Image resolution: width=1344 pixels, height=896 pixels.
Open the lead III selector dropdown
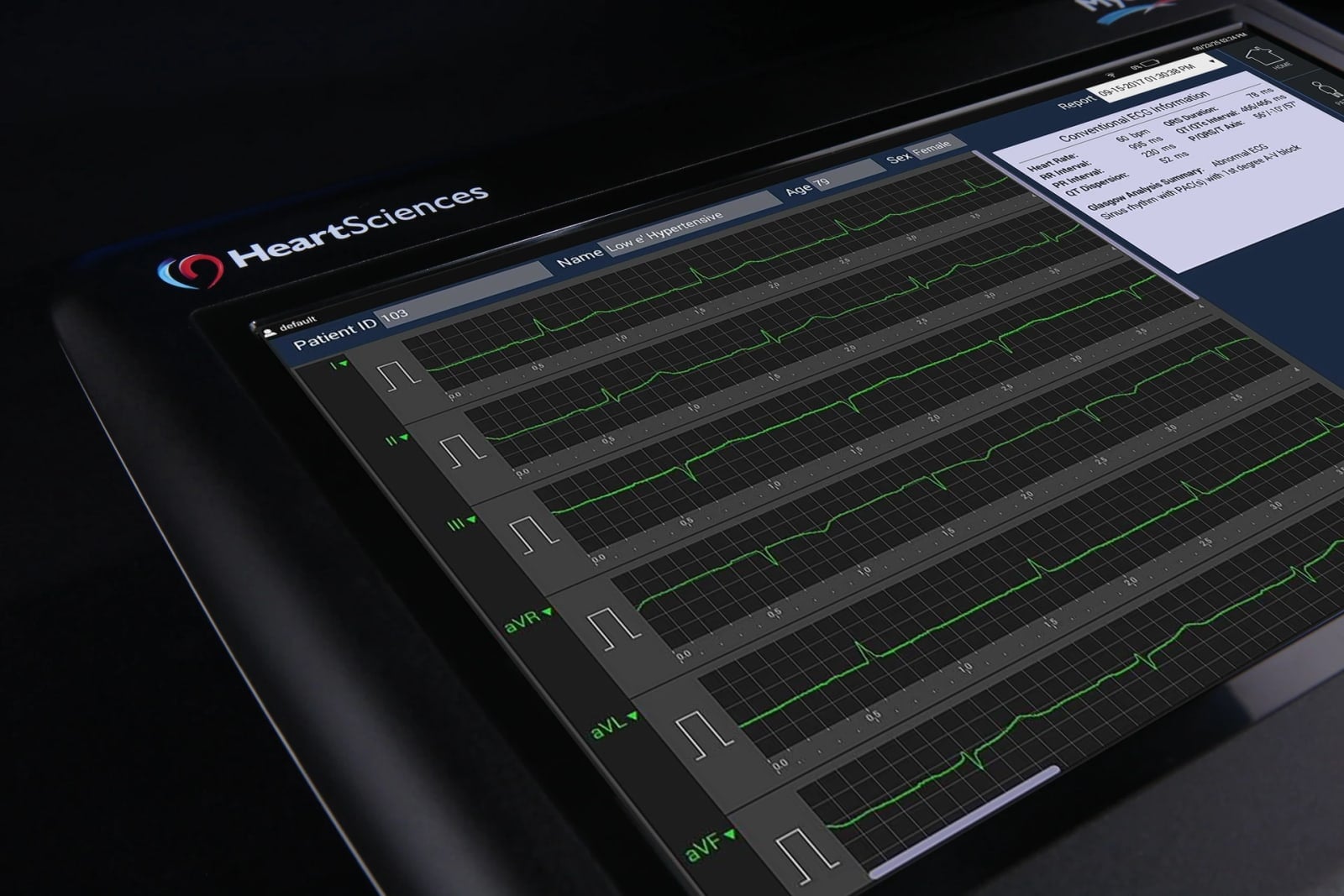(x=462, y=523)
